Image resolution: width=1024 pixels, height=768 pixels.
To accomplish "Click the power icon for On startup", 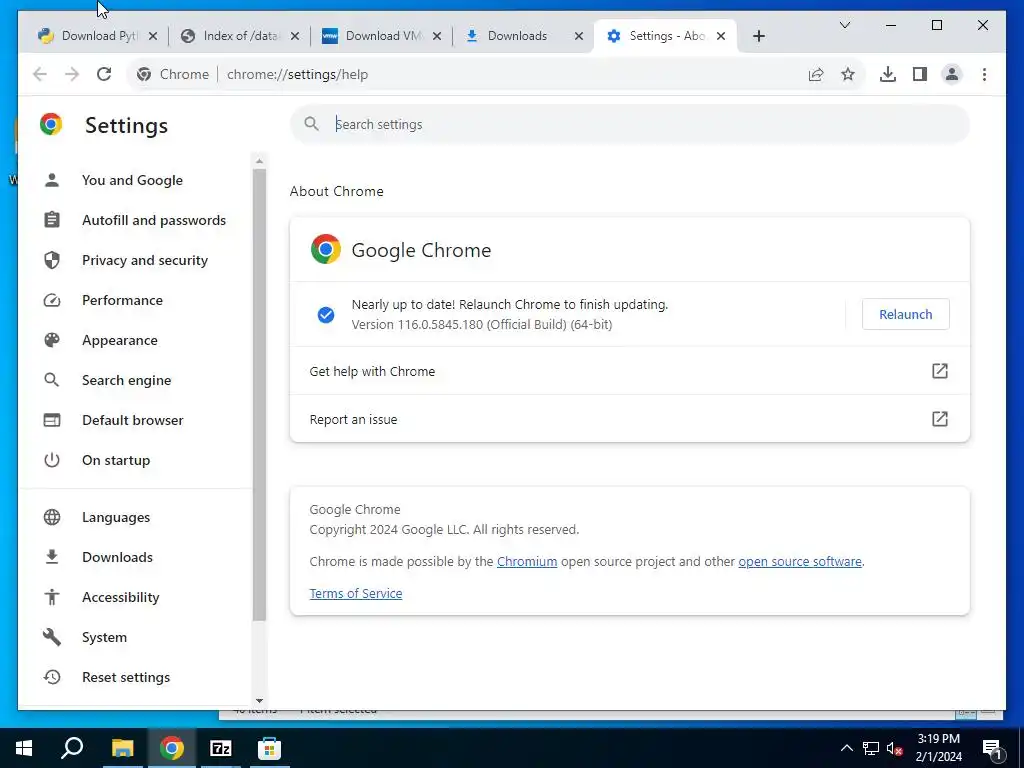I will click(52, 460).
